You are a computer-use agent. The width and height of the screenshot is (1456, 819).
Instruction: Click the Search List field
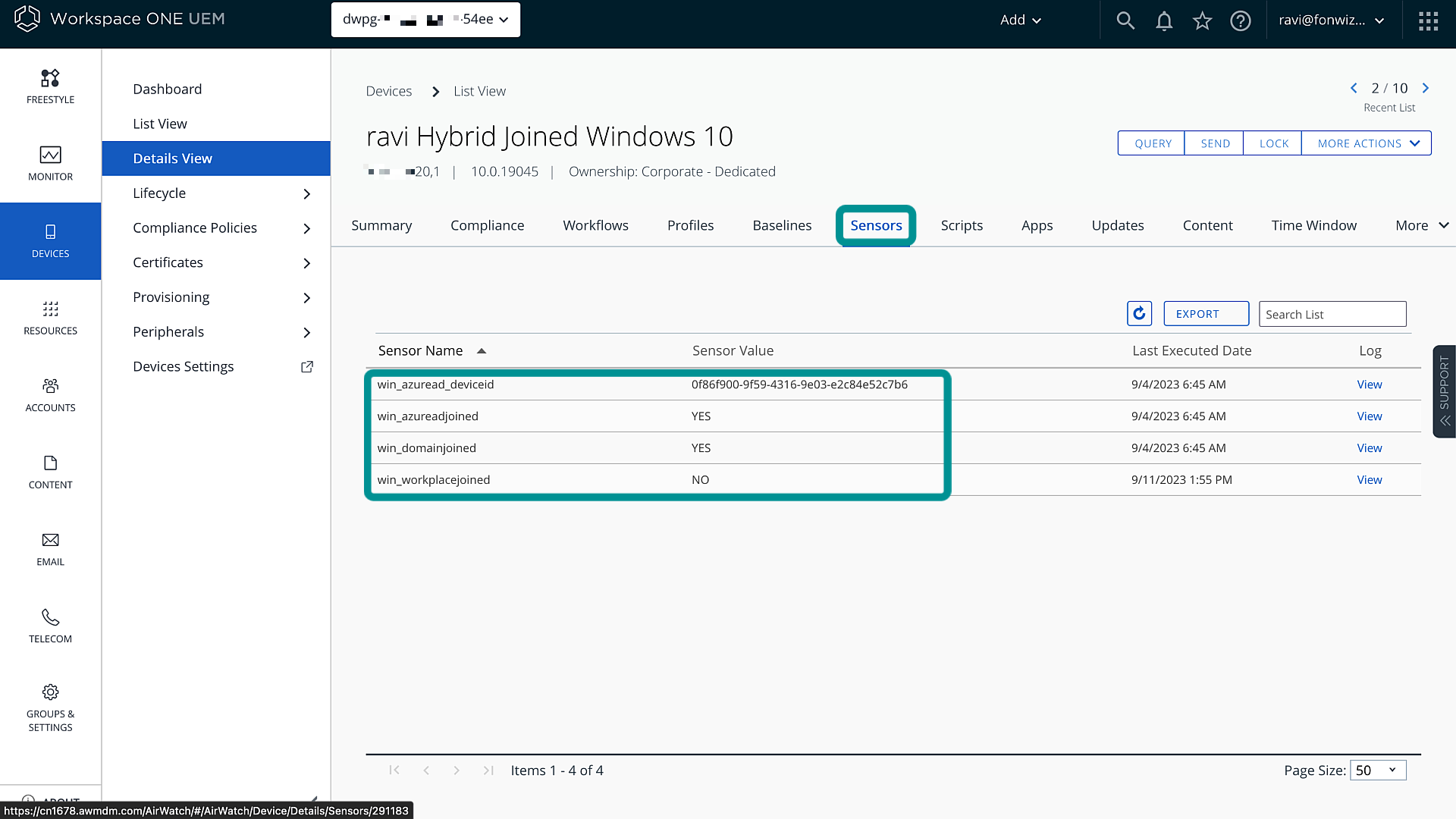(x=1332, y=314)
